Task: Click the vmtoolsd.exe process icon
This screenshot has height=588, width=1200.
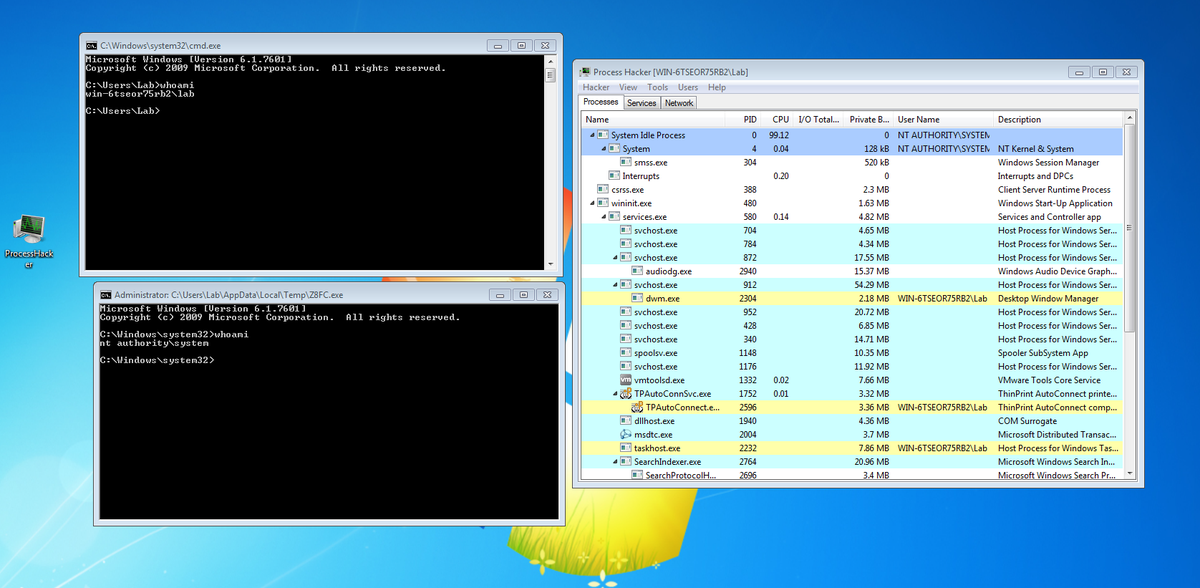Action: 626,380
